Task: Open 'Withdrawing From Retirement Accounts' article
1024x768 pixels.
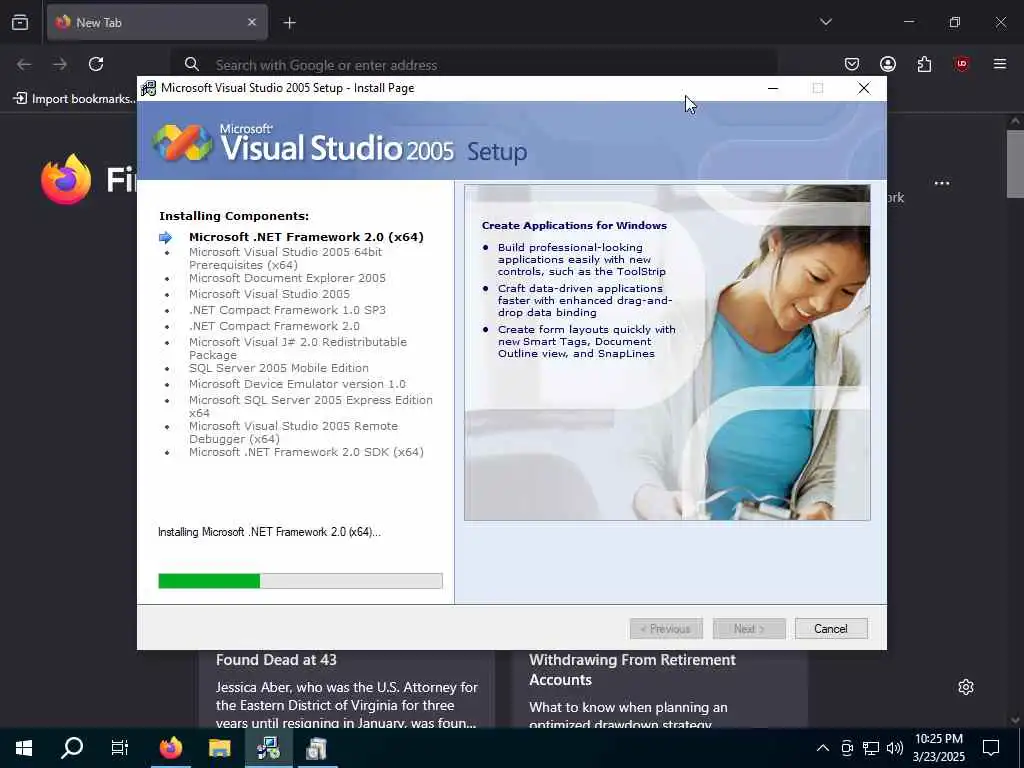Action: (632, 669)
